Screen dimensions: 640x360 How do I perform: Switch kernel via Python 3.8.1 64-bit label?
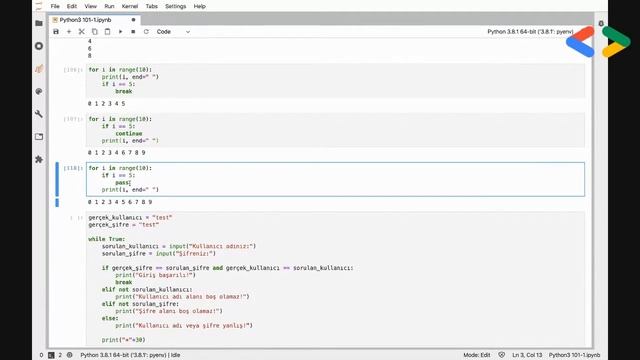click(x=530, y=31)
